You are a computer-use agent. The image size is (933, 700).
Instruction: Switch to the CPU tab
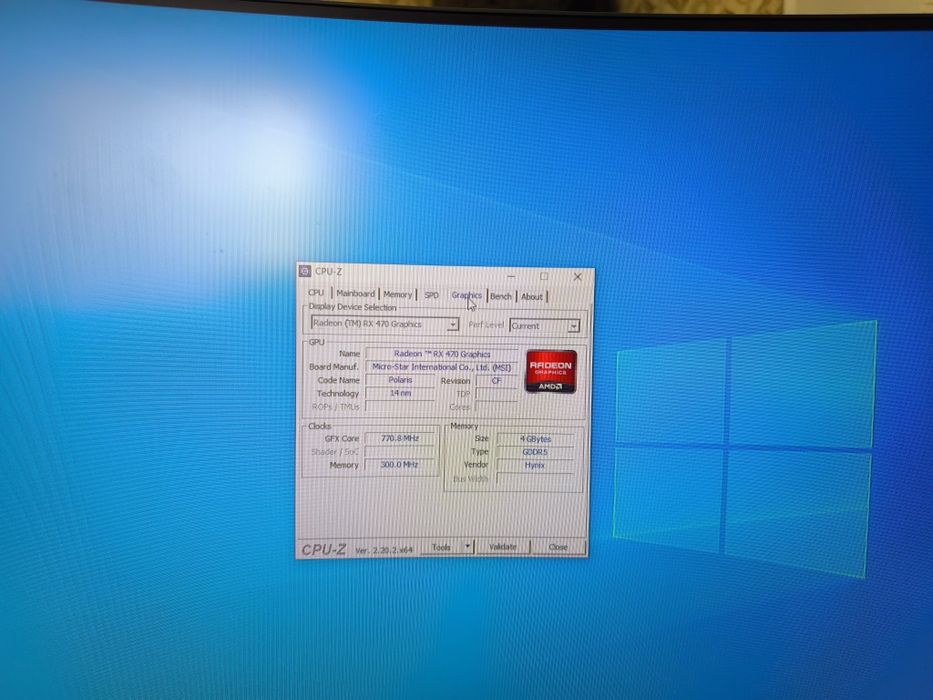(x=316, y=292)
